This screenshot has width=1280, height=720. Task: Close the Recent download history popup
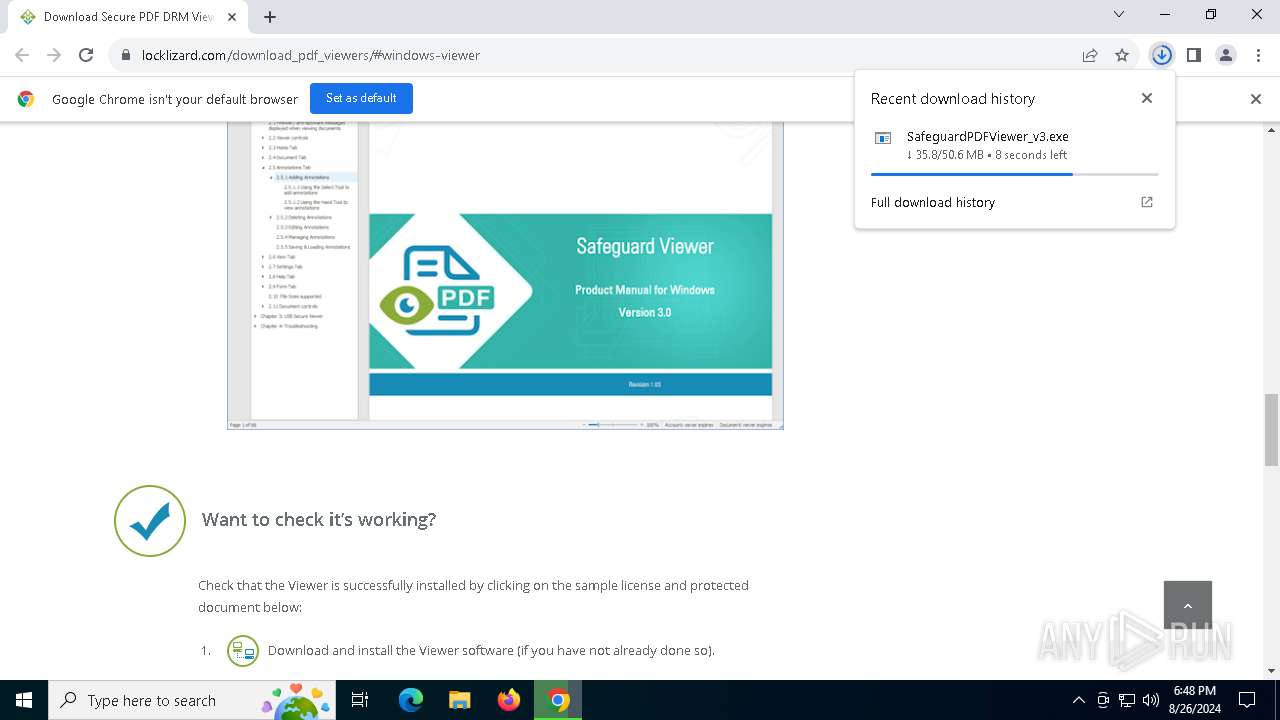(x=1147, y=98)
